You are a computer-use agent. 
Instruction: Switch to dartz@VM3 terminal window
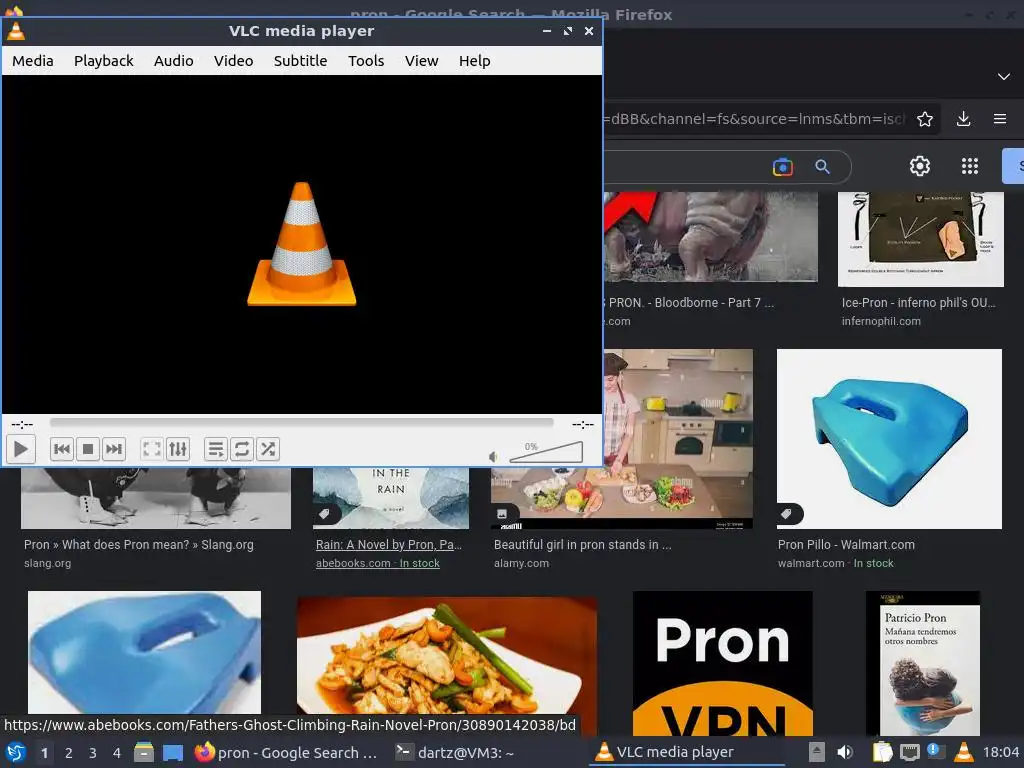pyautogui.click(x=455, y=753)
